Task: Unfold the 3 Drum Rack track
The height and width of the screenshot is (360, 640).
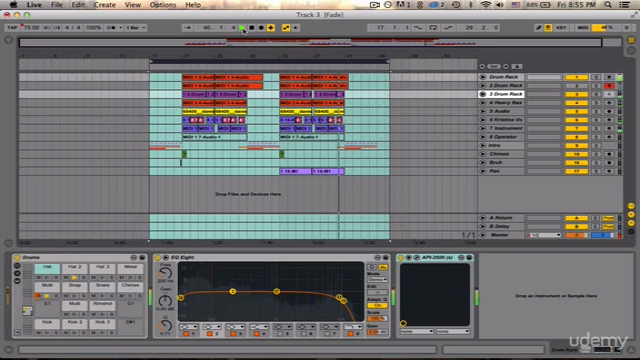Action: click(482, 94)
